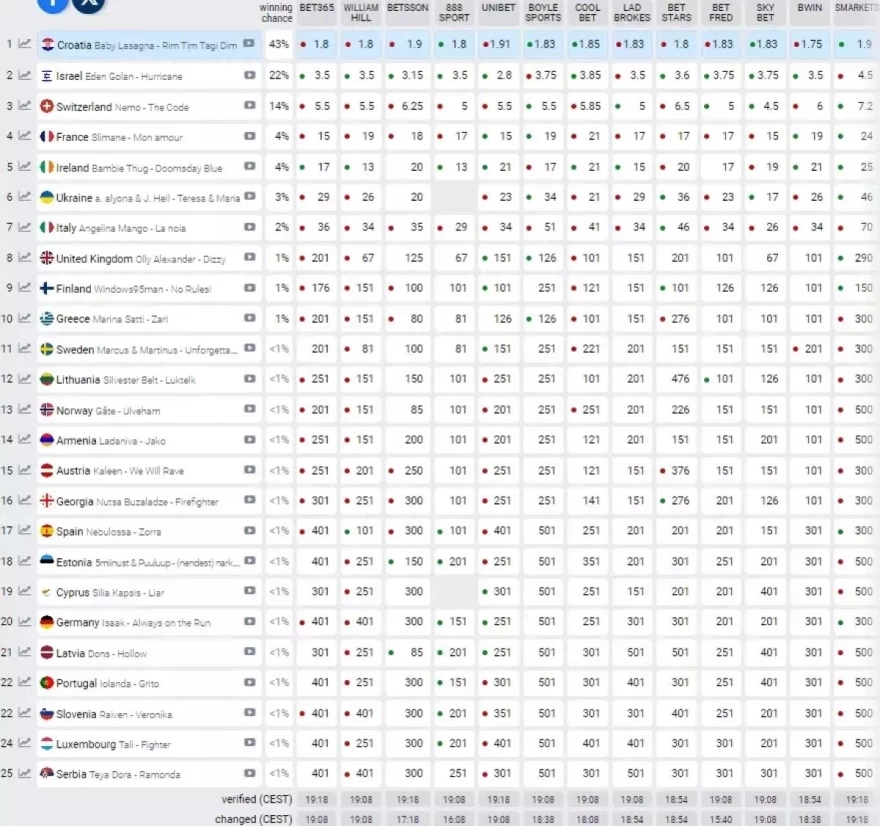Play the video icon for Serbia's Ramonda
880x826 pixels.
(x=249, y=774)
